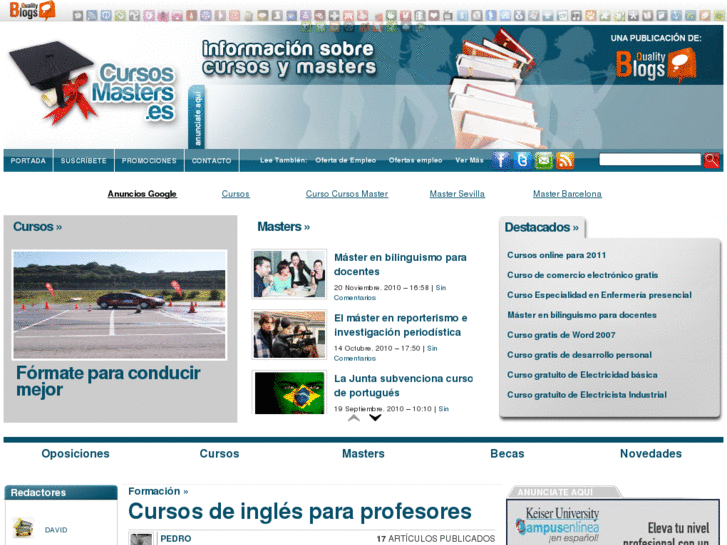Screen dimensions: 727x545
Task: Click Anuncios Google label
Action: [x=142, y=194]
